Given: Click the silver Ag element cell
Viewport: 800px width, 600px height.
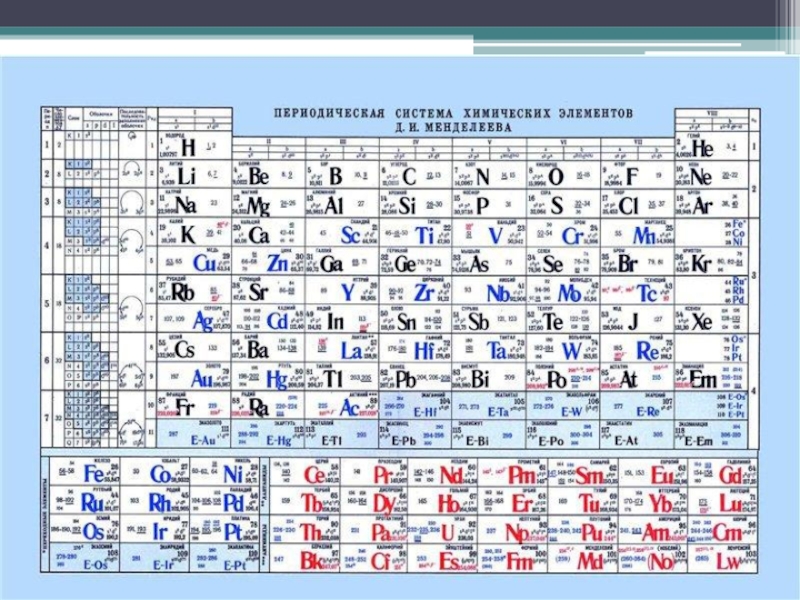Looking at the screenshot, I should (204, 322).
